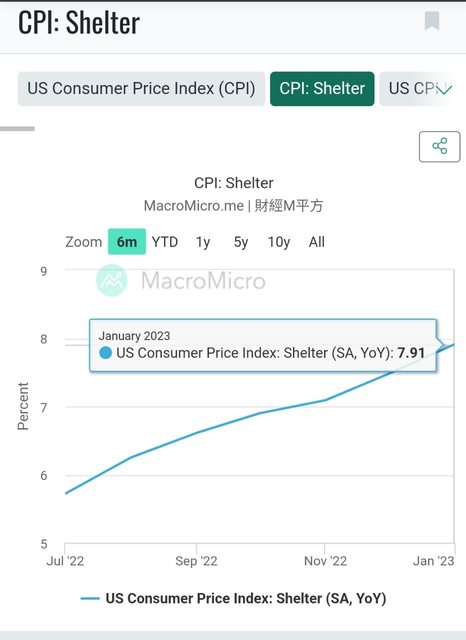This screenshot has height=640, width=466.
Task: Zoom the chart to 5y
Action: (x=241, y=242)
